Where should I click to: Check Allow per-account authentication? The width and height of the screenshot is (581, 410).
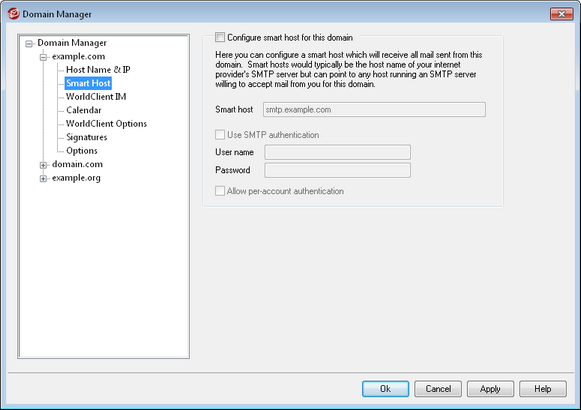pyautogui.click(x=220, y=191)
